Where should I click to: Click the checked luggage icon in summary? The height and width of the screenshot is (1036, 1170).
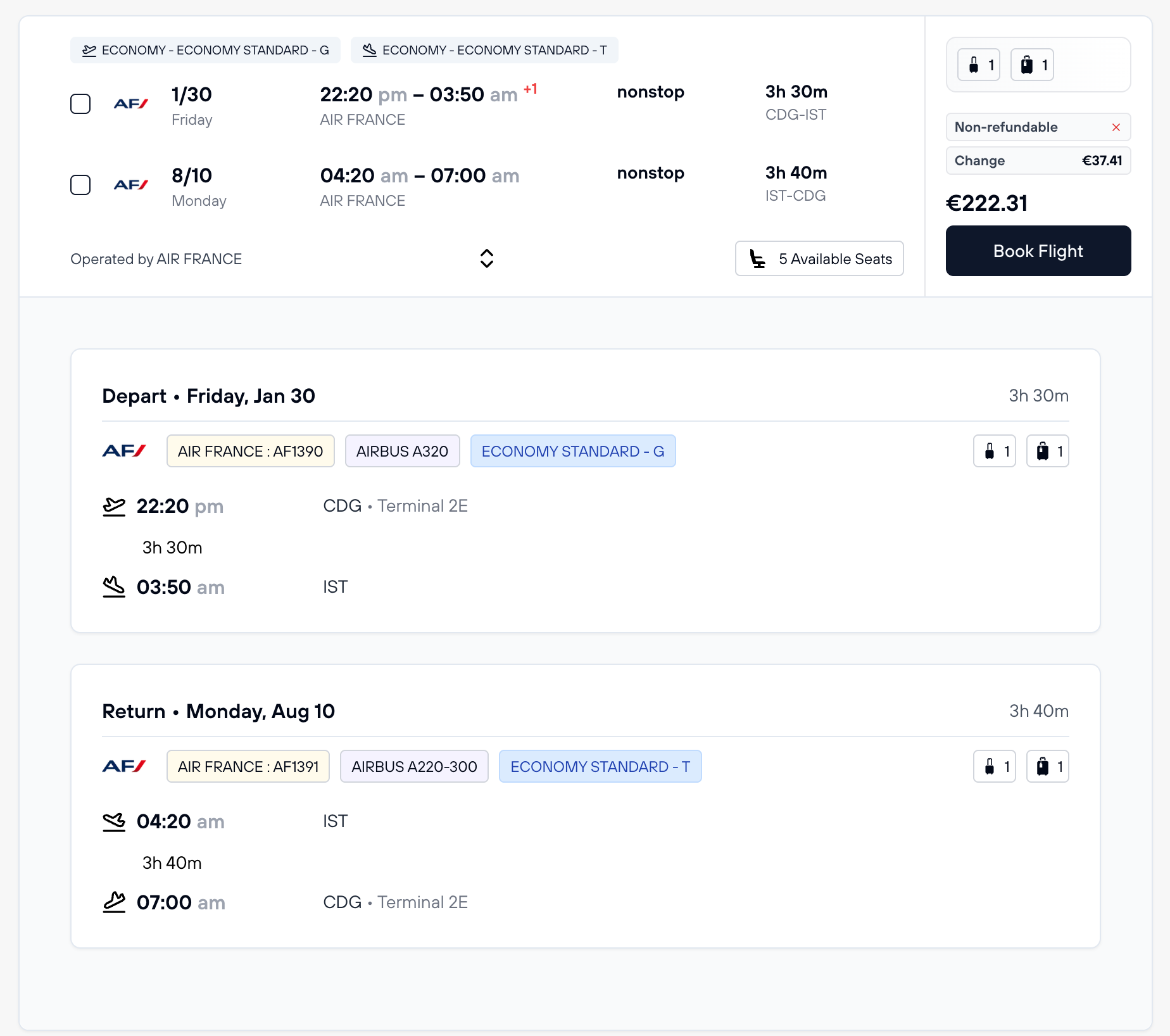coord(1031,65)
